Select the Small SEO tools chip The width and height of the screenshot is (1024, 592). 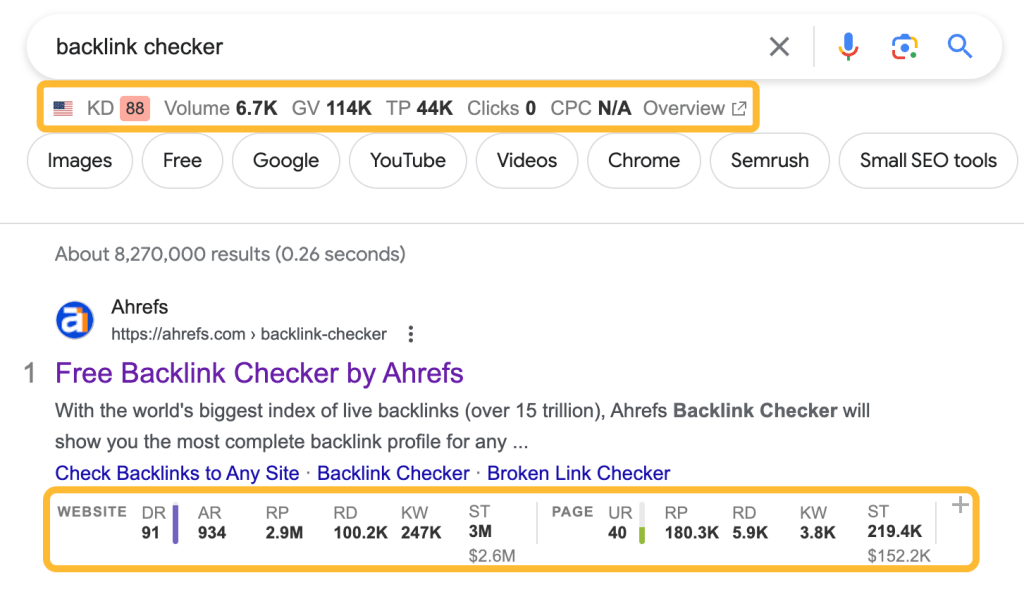[927, 160]
